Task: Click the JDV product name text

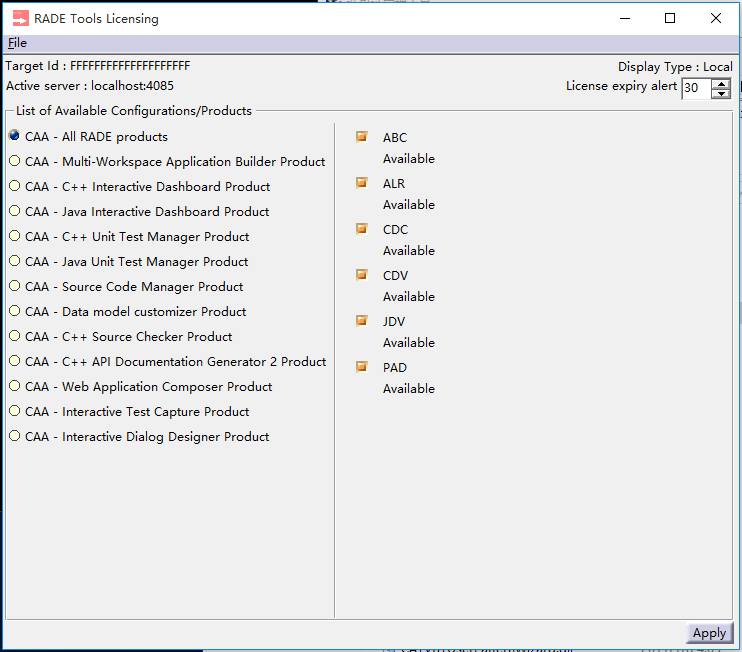Action: click(394, 322)
